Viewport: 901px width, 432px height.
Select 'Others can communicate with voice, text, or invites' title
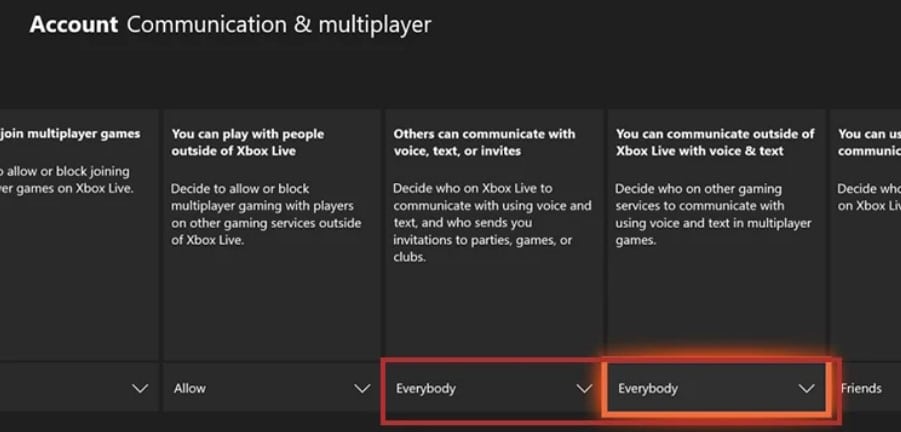click(x=484, y=142)
